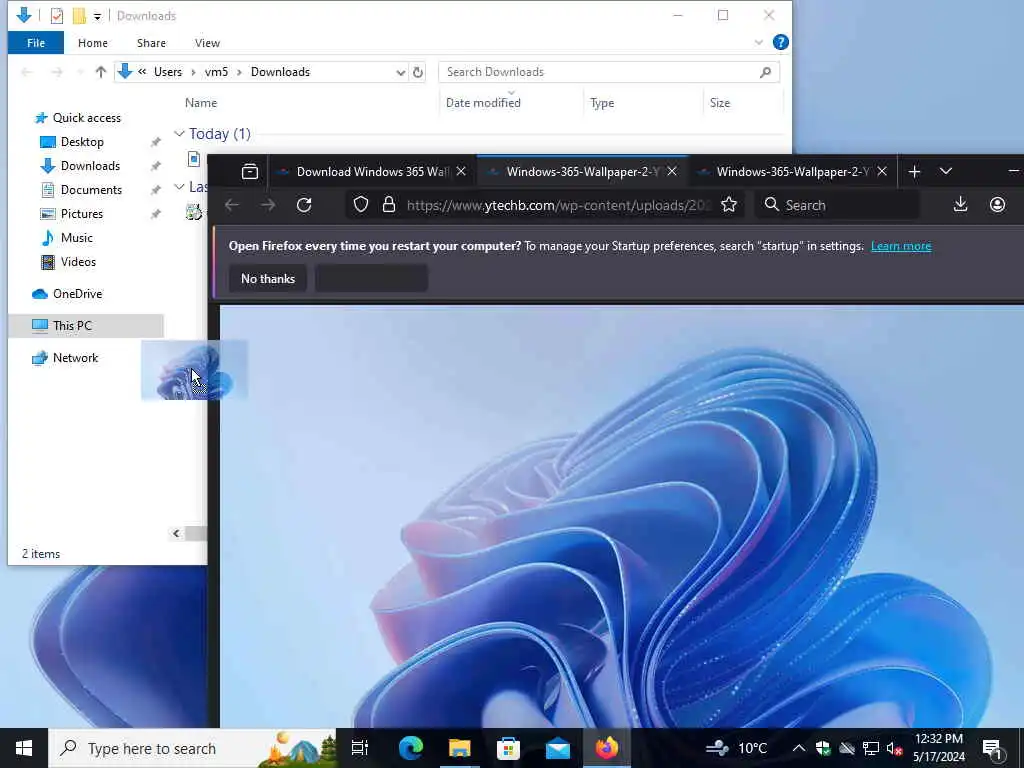Click the Firefox Search box
Screen dimensions: 1024x768
click(x=837, y=205)
